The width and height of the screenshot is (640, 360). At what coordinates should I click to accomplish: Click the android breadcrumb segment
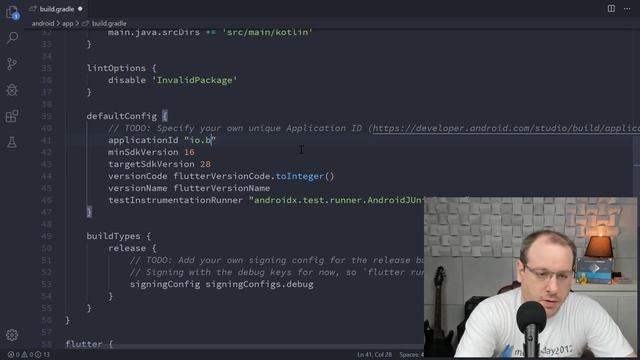(x=43, y=24)
